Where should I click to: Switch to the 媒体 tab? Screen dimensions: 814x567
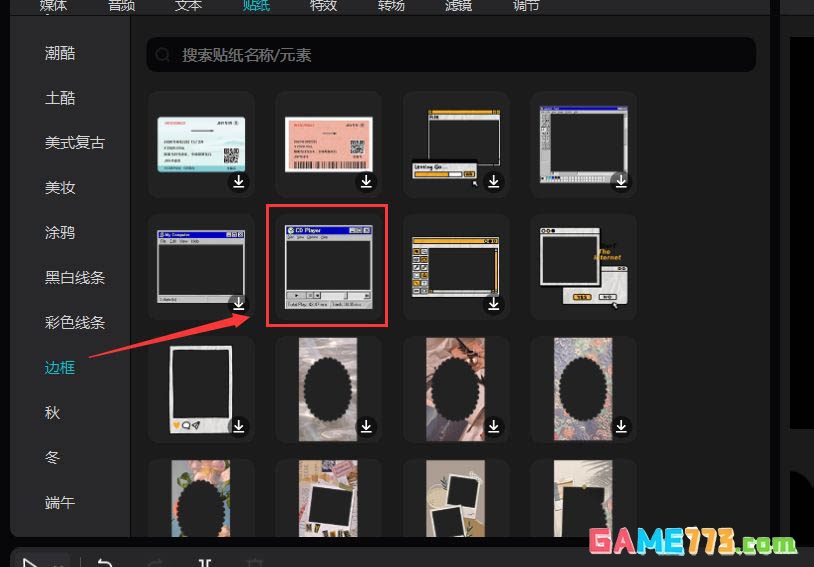pos(53,6)
